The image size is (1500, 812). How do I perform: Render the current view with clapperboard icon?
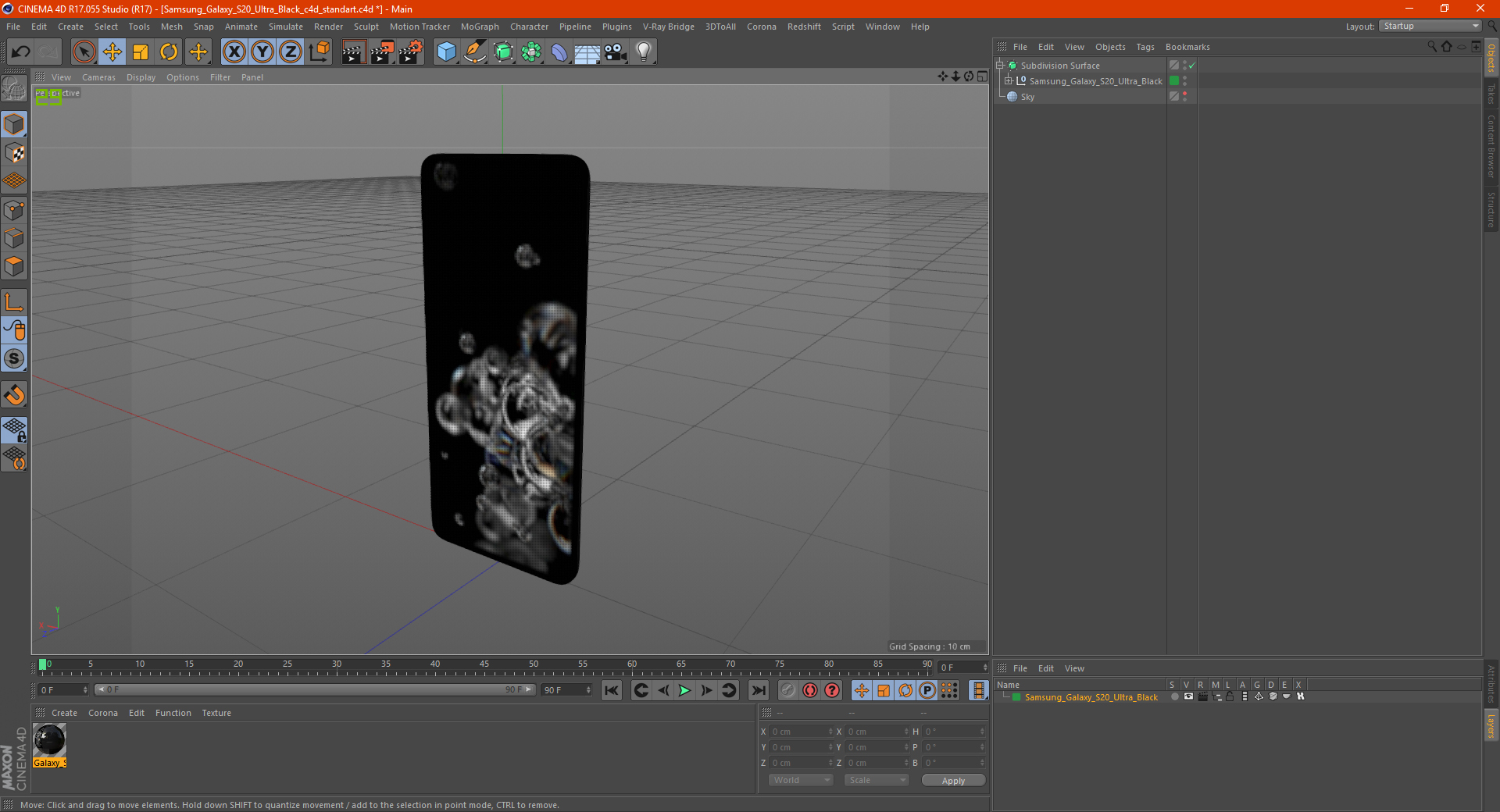[353, 52]
